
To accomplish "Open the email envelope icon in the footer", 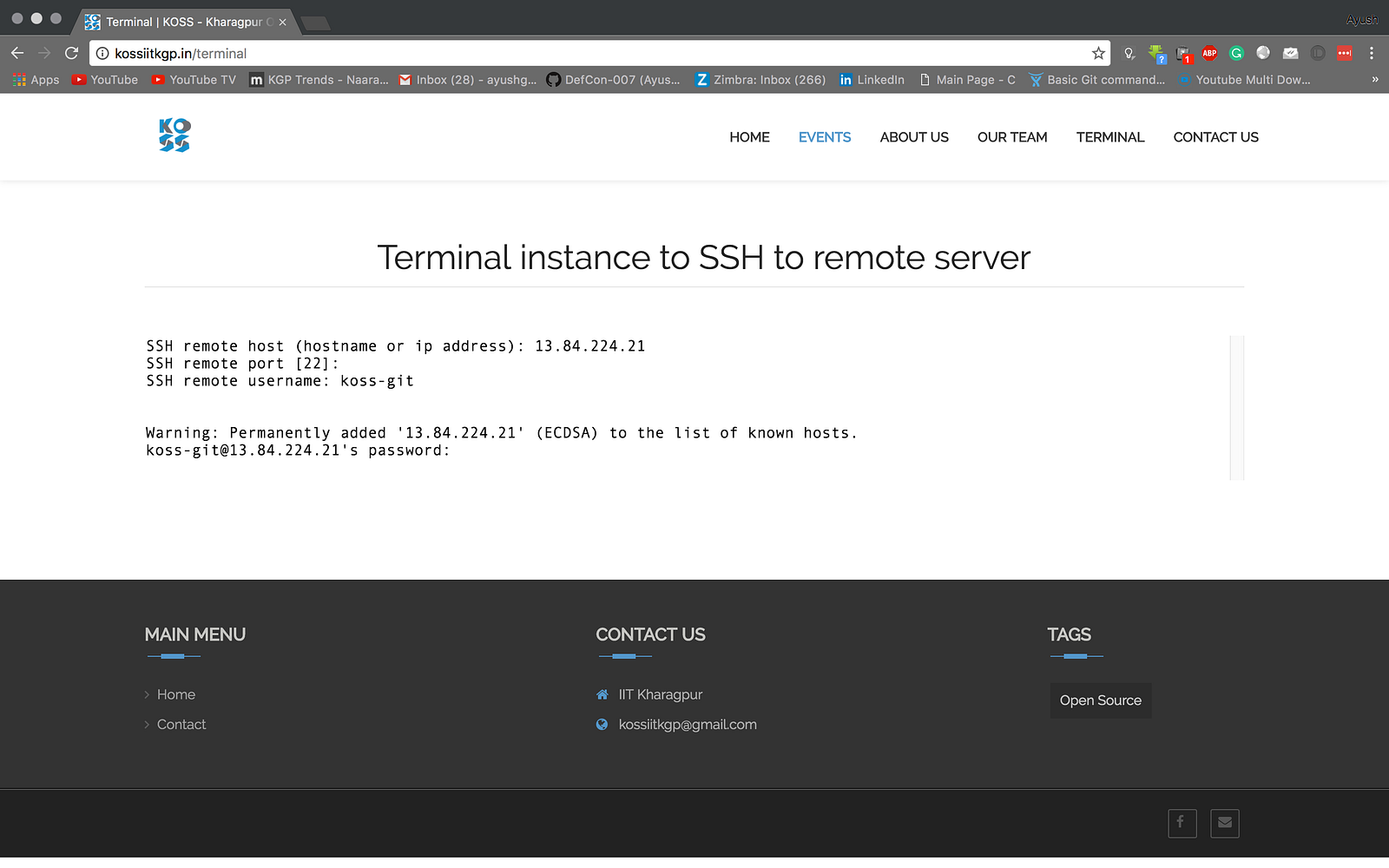I will tap(1225, 823).
